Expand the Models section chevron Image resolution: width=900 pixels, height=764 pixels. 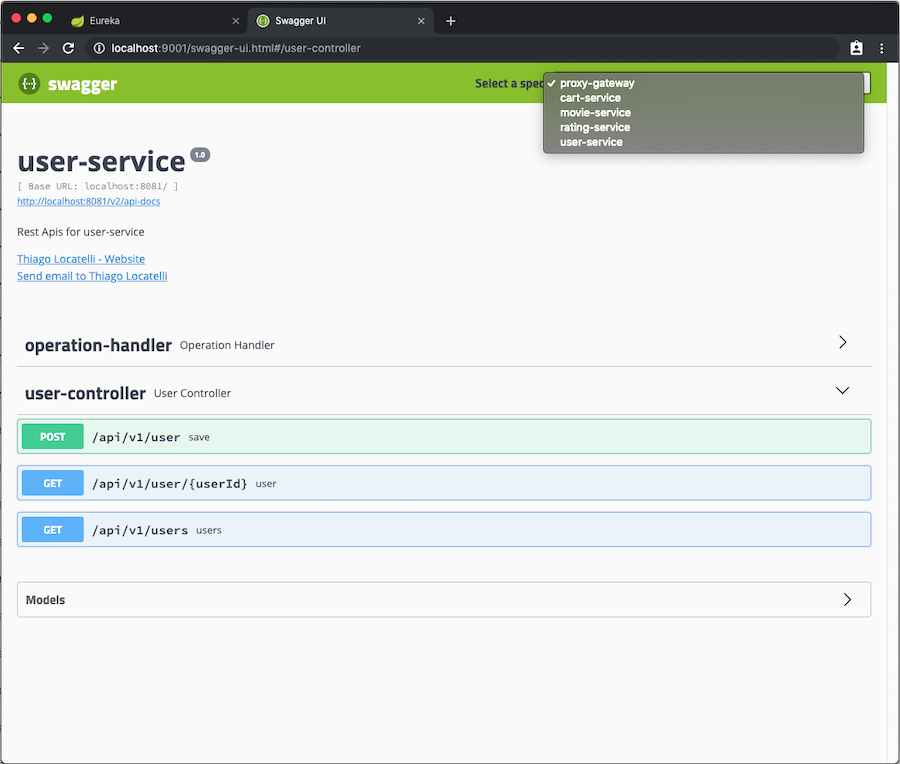point(847,600)
